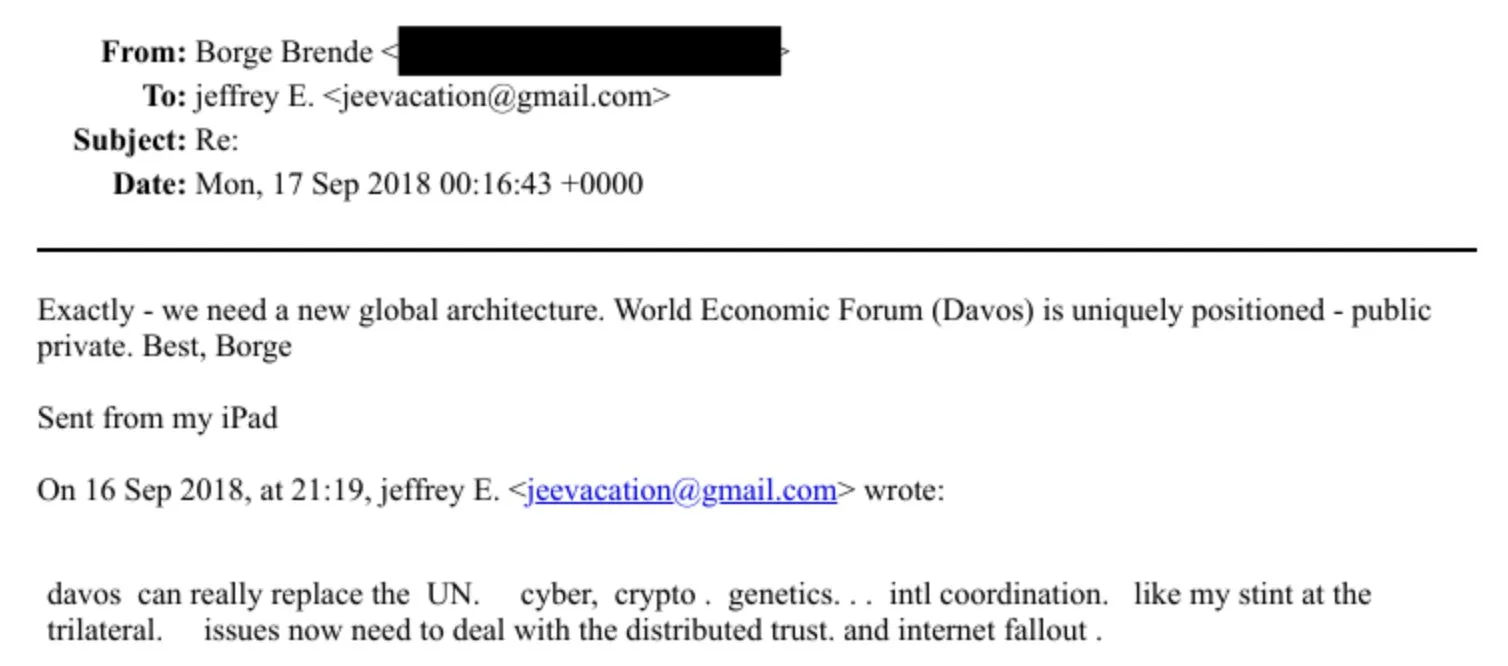
Task: Click the horizontal divider below the headers
Action: click(x=756, y=249)
